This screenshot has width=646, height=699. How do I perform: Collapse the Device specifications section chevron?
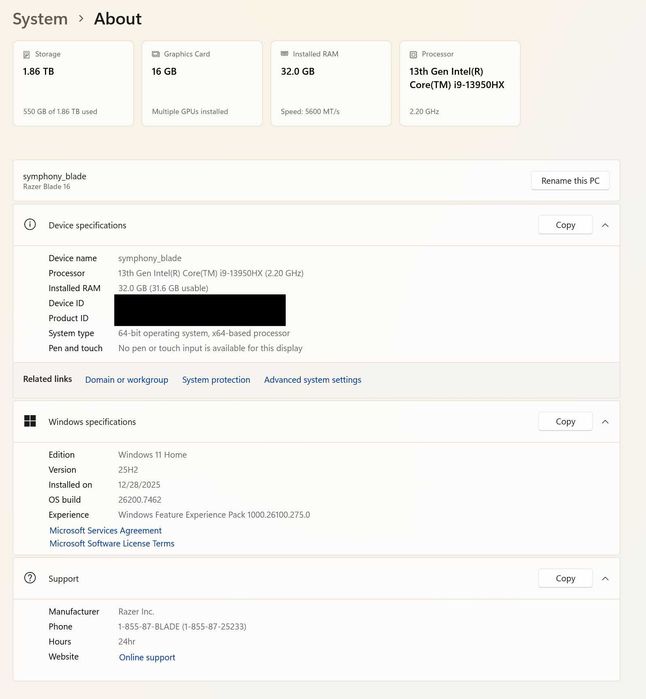pyautogui.click(x=605, y=225)
